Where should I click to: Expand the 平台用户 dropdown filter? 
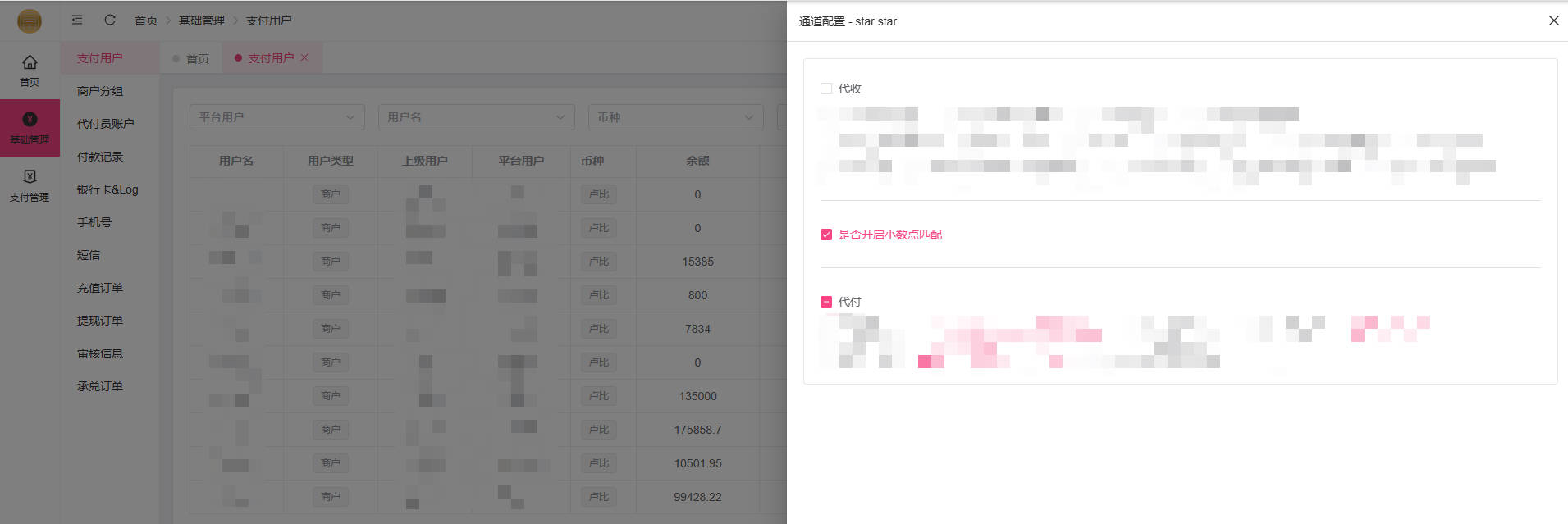(x=277, y=117)
